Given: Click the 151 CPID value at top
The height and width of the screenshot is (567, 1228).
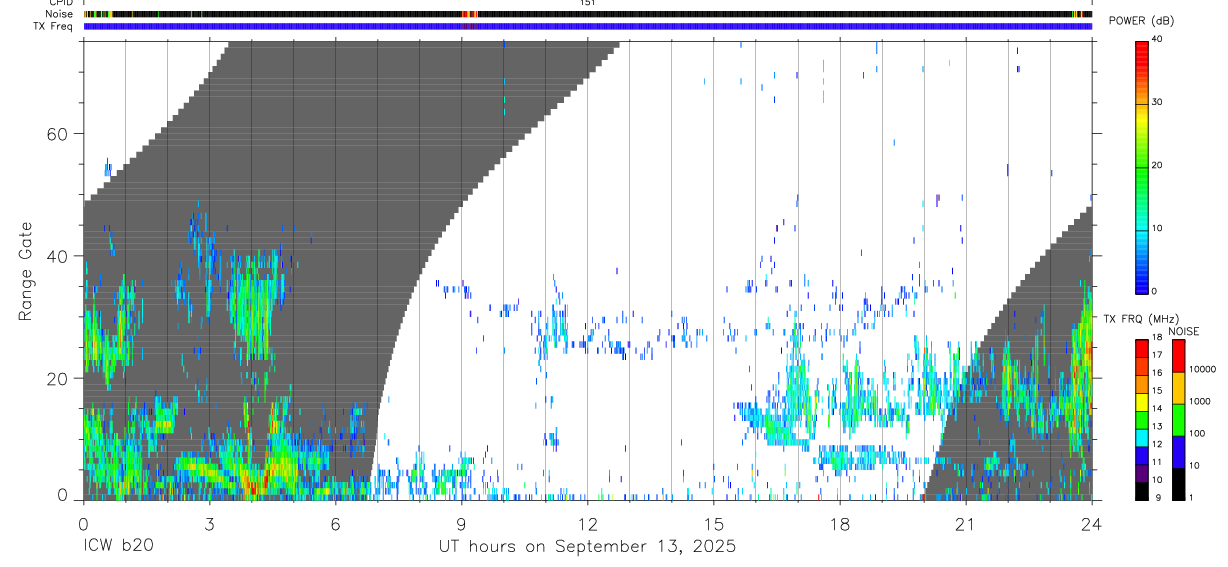Looking at the screenshot, I should click(x=587, y=3).
